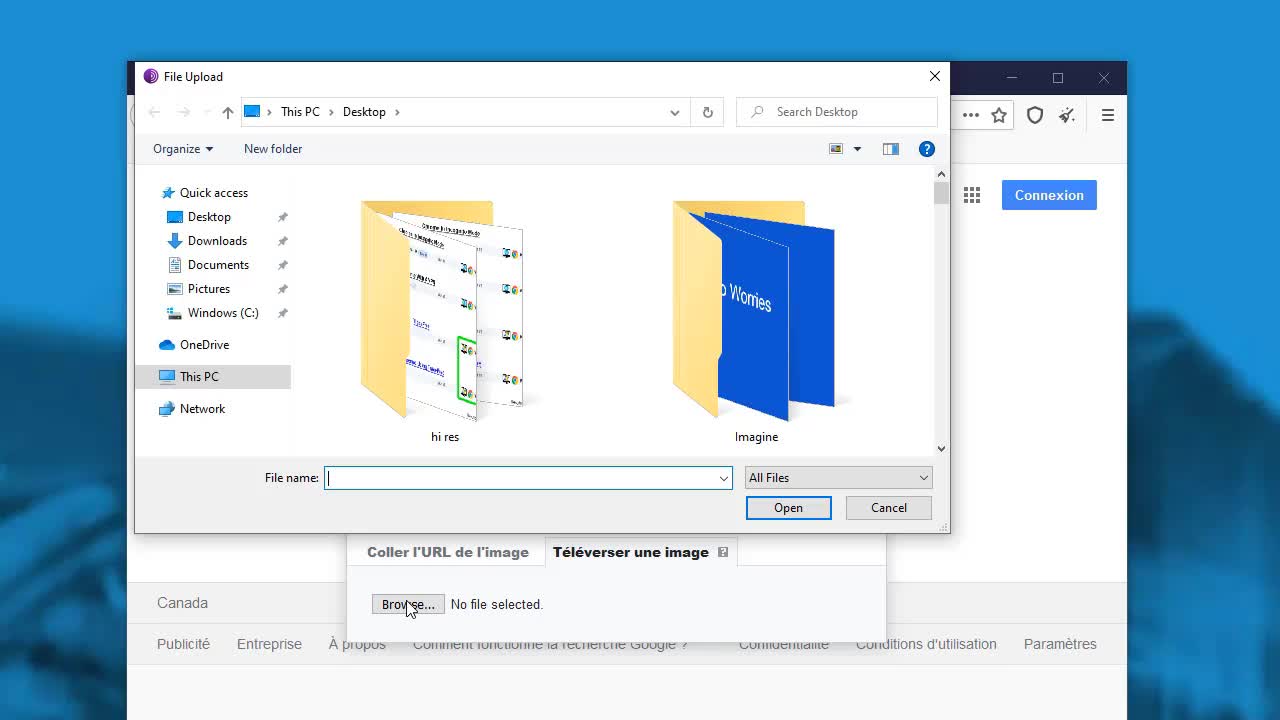The width and height of the screenshot is (1280, 720).
Task: Click the pin icon next to Downloads
Action: point(282,241)
